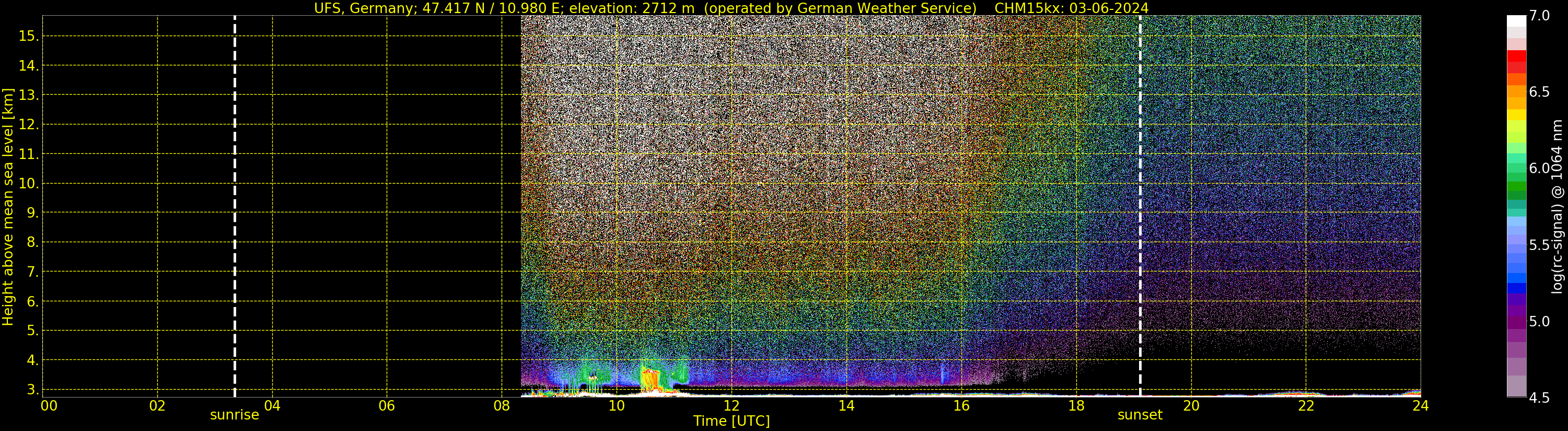The width and height of the screenshot is (1568, 431).
Task: Click the grey segment at colorbar bottom
Action: point(1516,386)
